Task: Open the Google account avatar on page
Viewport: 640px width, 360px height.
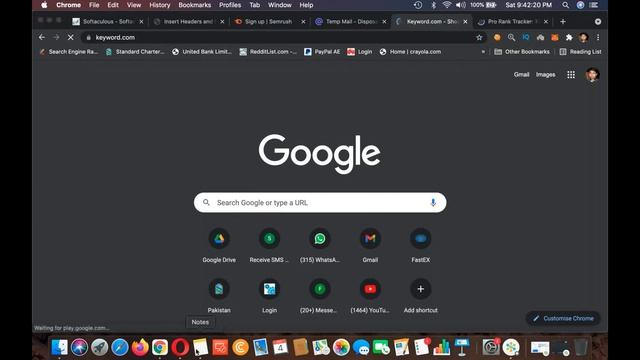Action: click(x=592, y=75)
